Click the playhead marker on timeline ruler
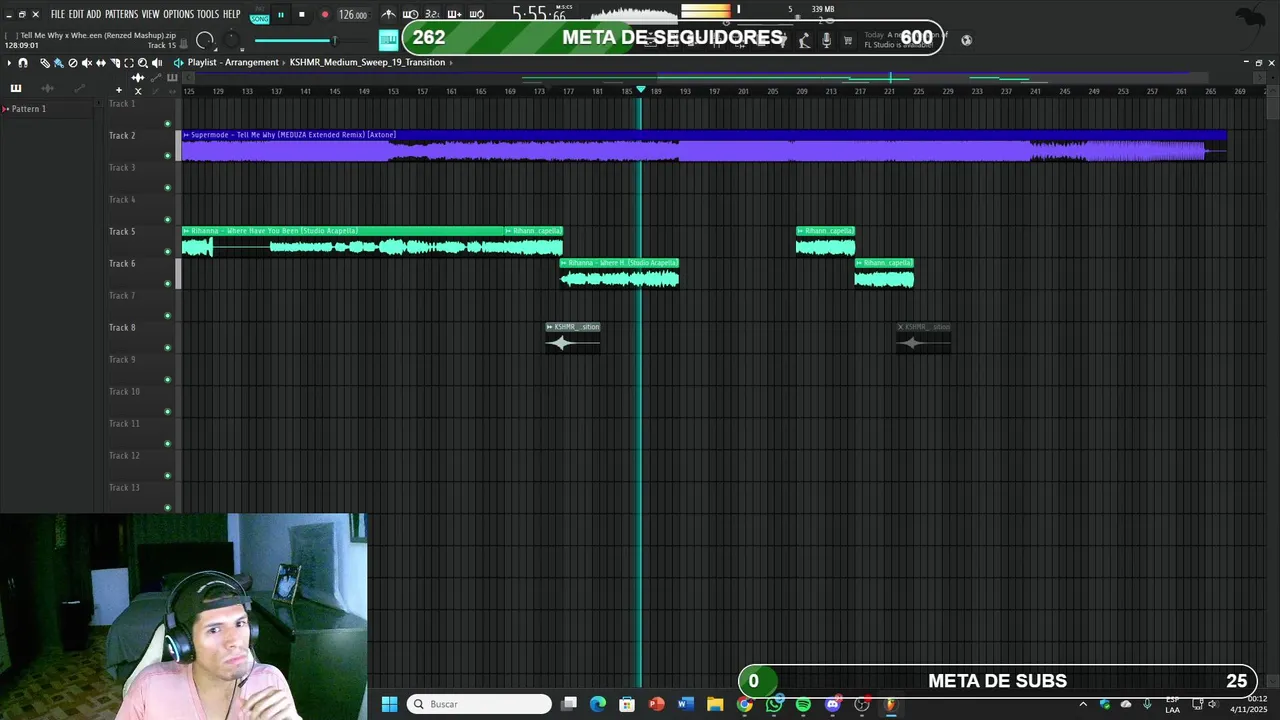 click(x=641, y=90)
